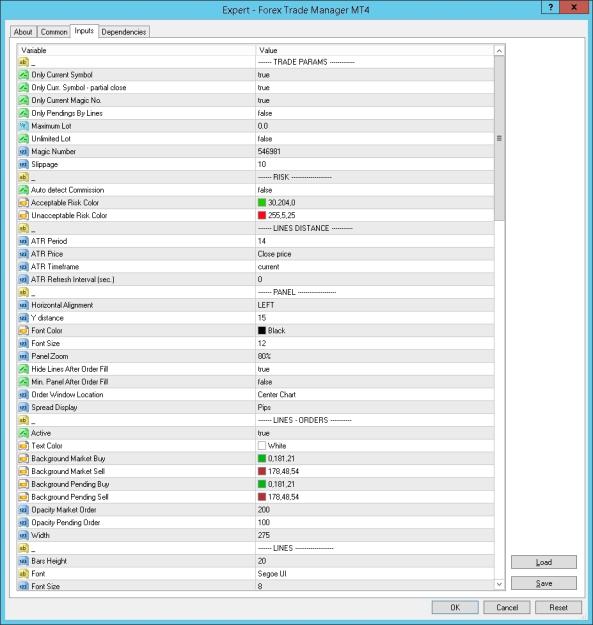Click the Load button
The width and height of the screenshot is (593, 625).
point(544,562)
